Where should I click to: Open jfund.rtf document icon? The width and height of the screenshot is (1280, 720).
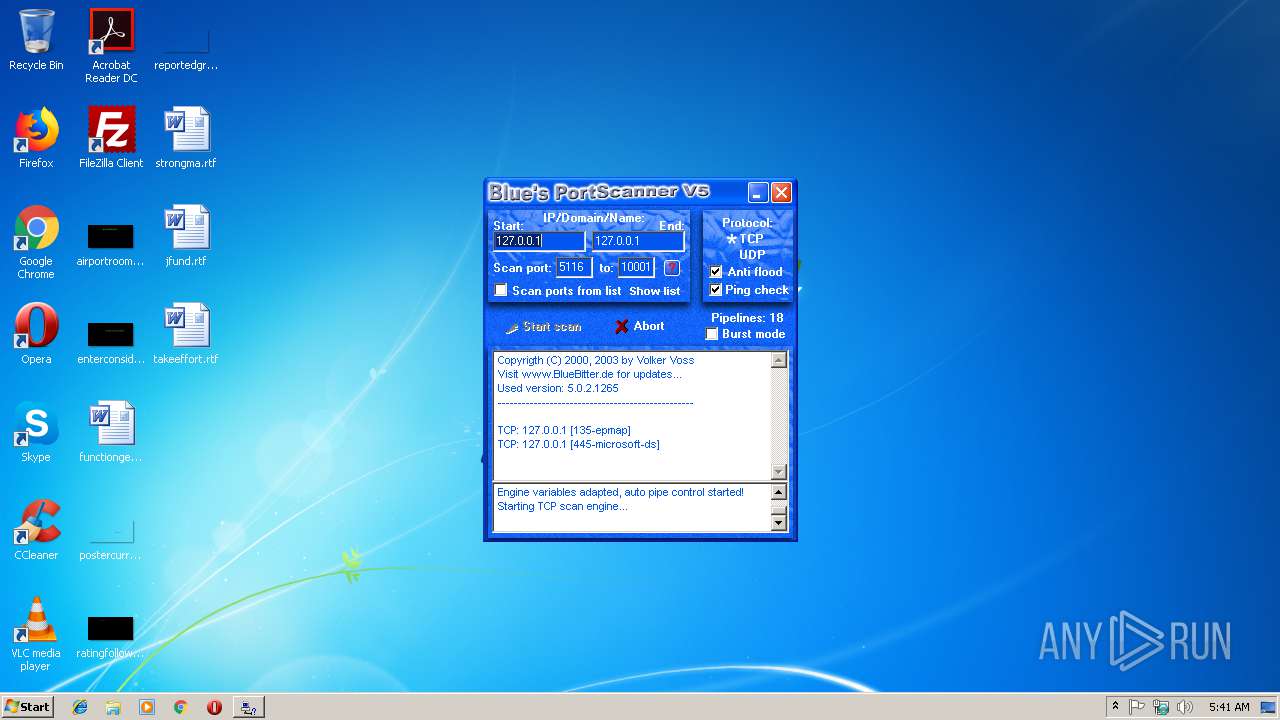click(x=186, y=237)
